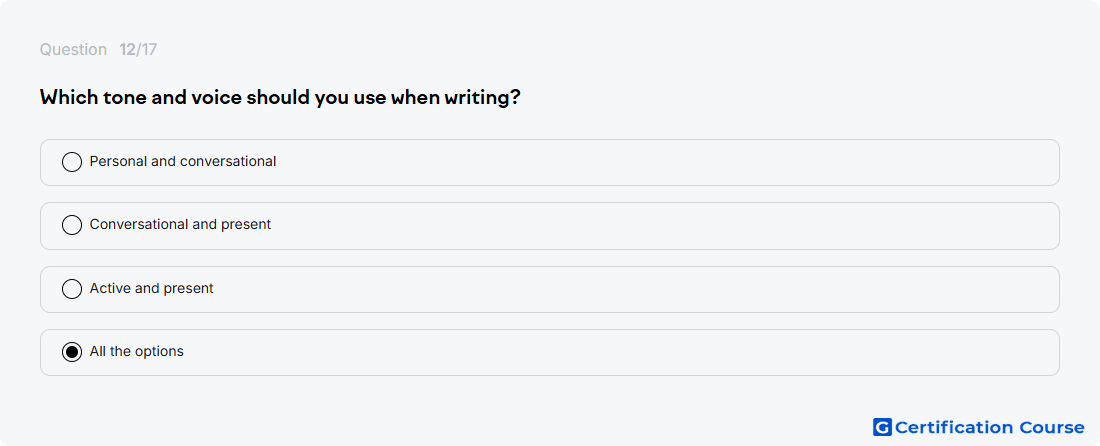The image size is (1100, 446).
Task: Click the current question number 12
Action: pyautogui.click(x=127, y=50)
